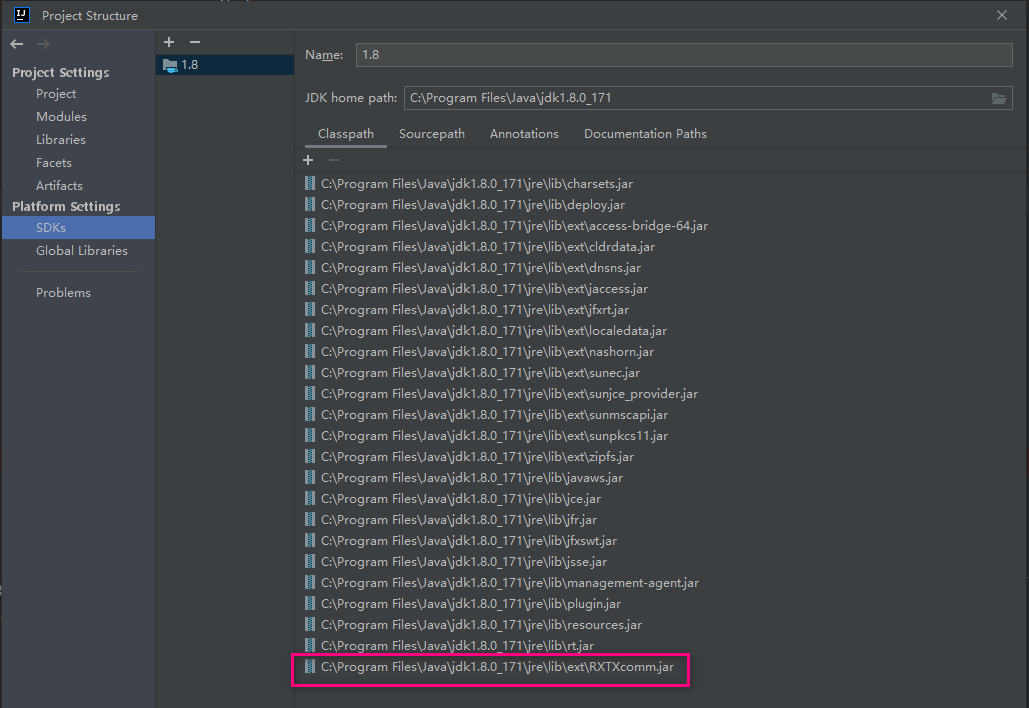Click jar icon beside rt.jar
Screen dimensions: 1029x708
point(310,646)
